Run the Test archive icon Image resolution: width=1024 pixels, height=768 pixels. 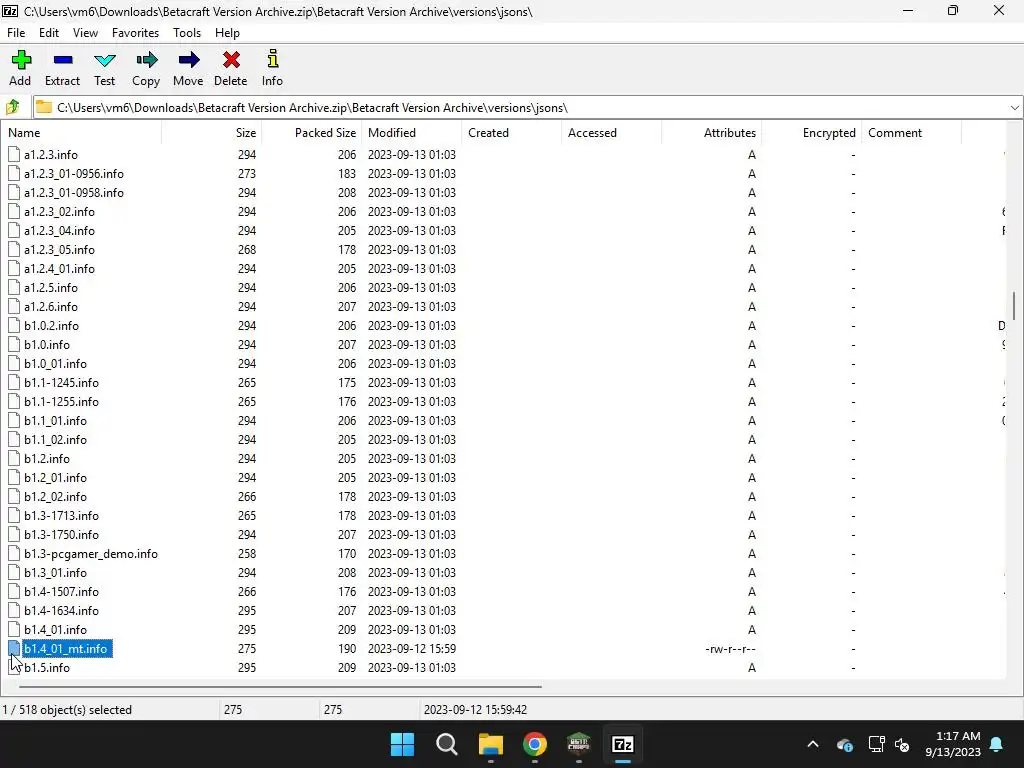tap(104, 60)
